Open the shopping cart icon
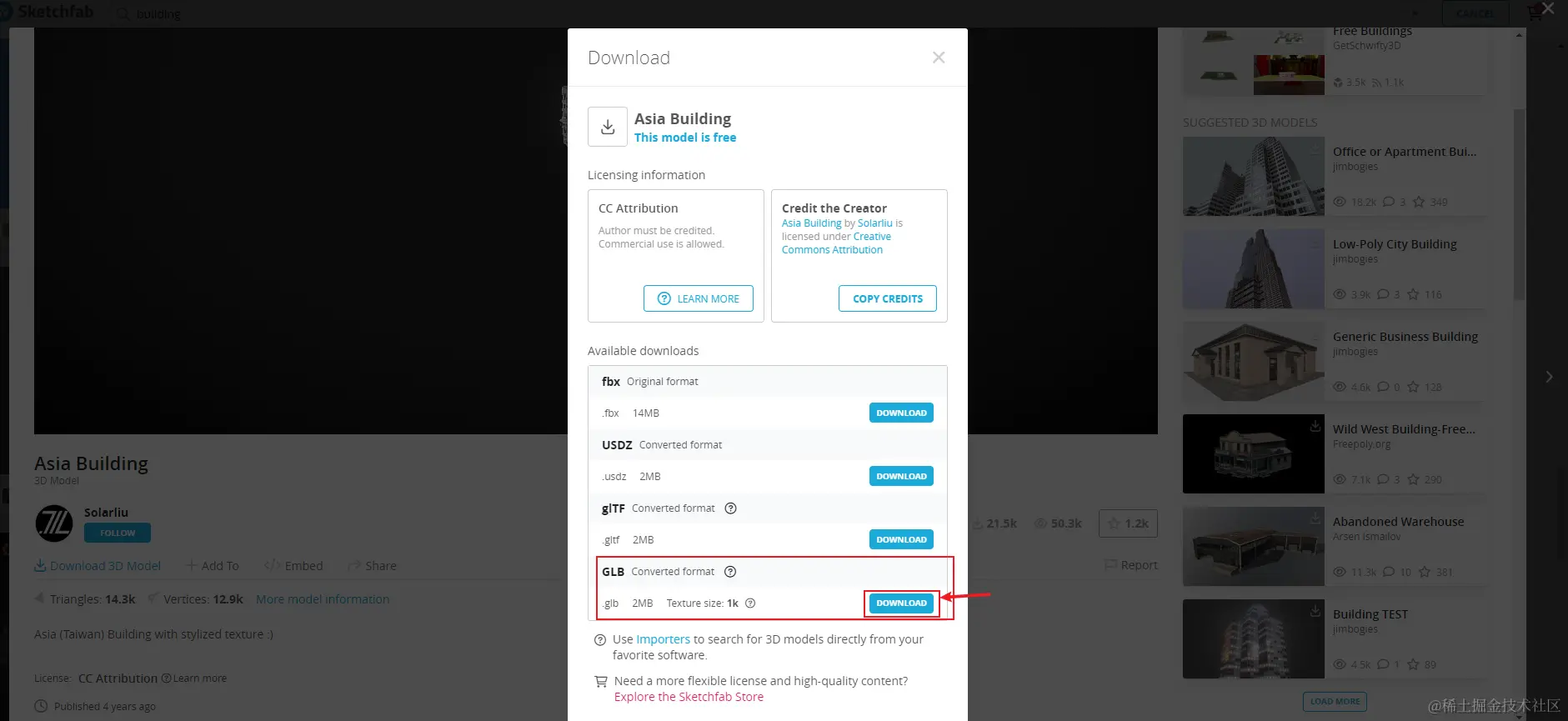1568x721 pixels. (x=1533, y=13)
